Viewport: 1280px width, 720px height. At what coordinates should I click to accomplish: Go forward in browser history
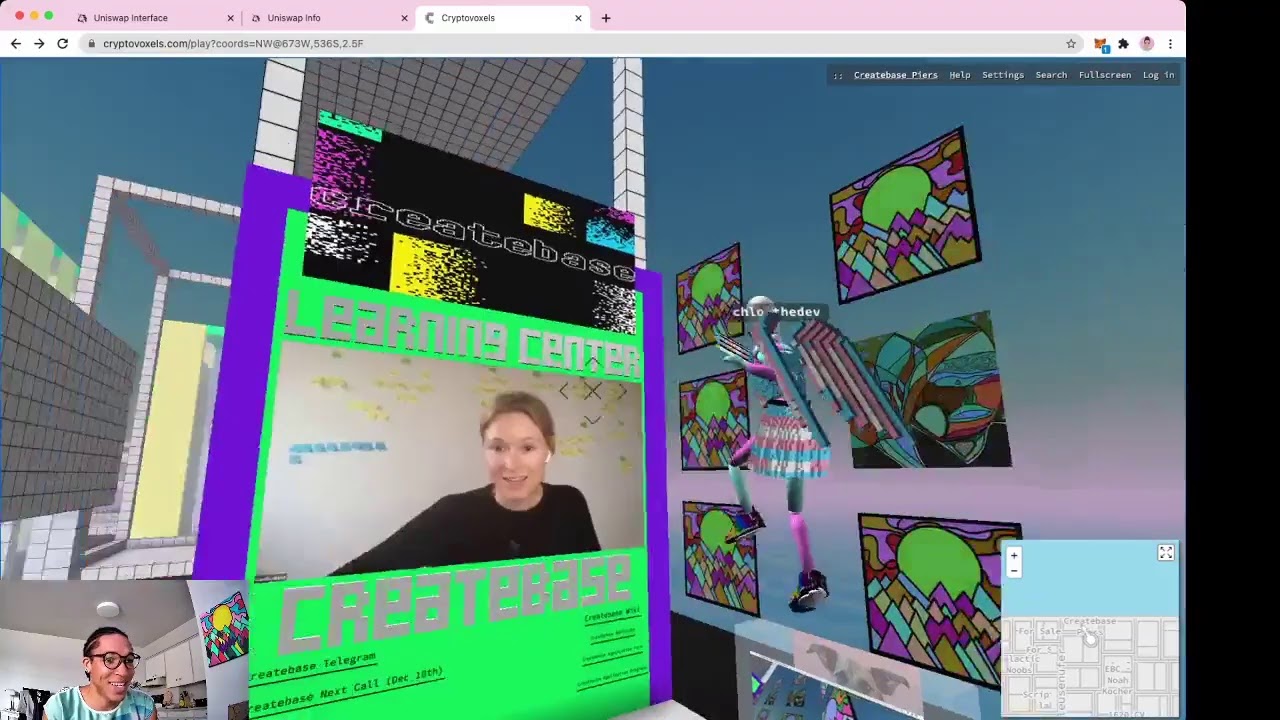(39, 44)
